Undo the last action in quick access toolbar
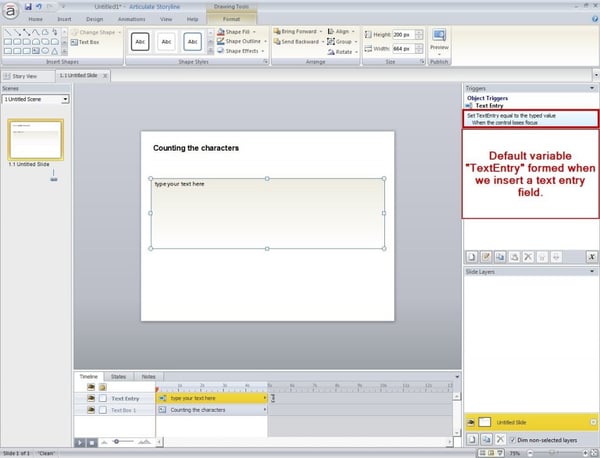This screenshot has height=458, width=600. click(39, 7)
